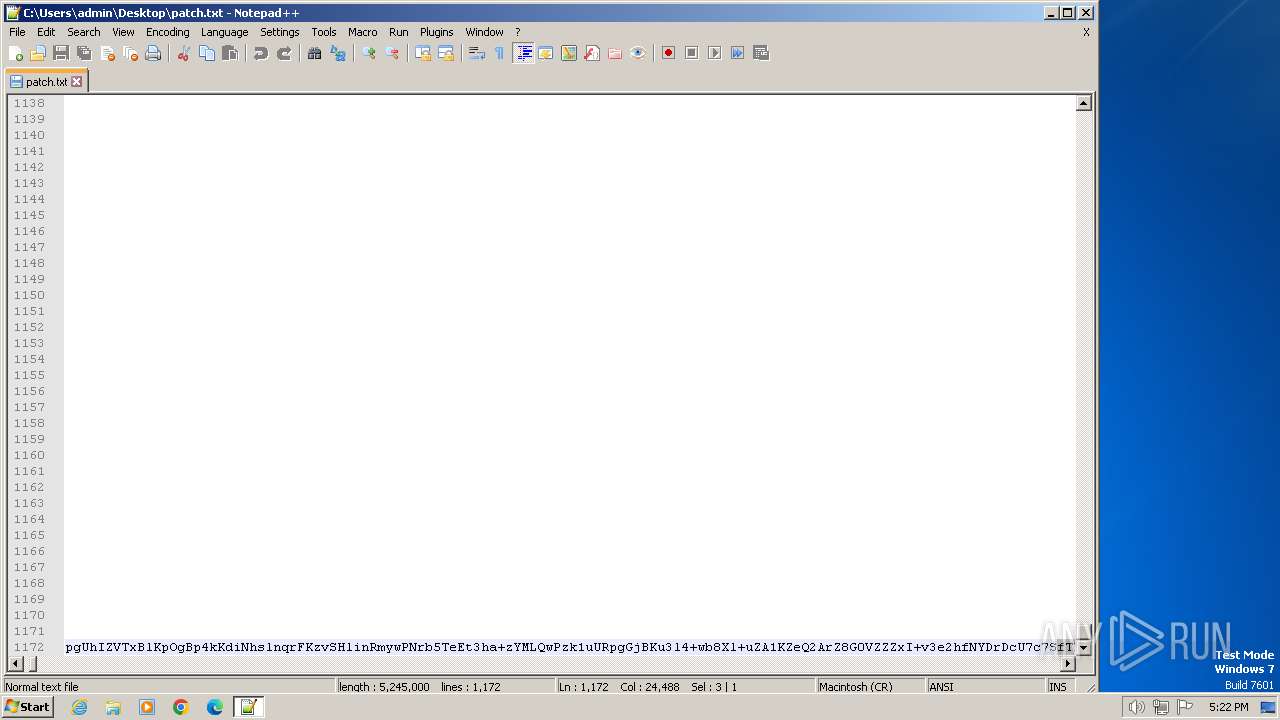
Task: Click the vertical scrollbar down arrow
Action: click(1083, 648)
